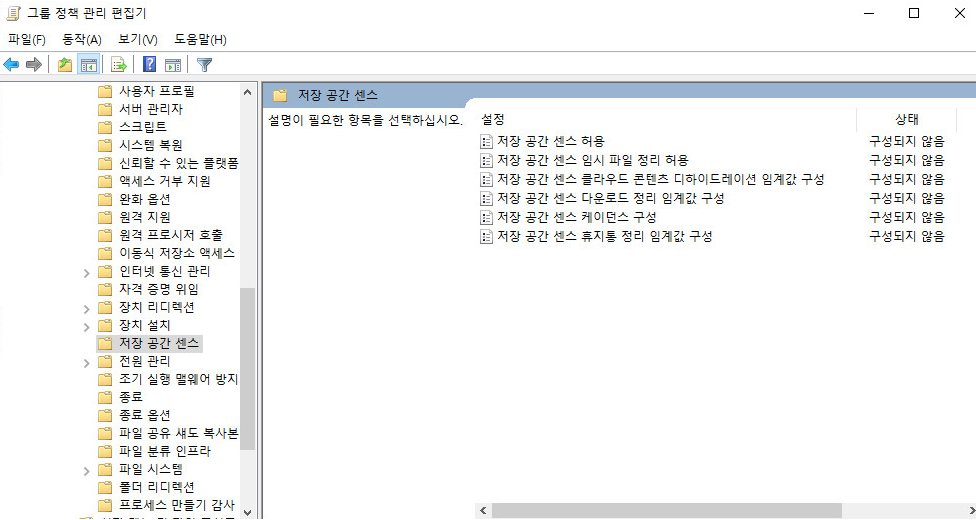Select the 자격 증명 위임 tree folder
The width and height of the screenshot is (976, 520).
(159, 290)
